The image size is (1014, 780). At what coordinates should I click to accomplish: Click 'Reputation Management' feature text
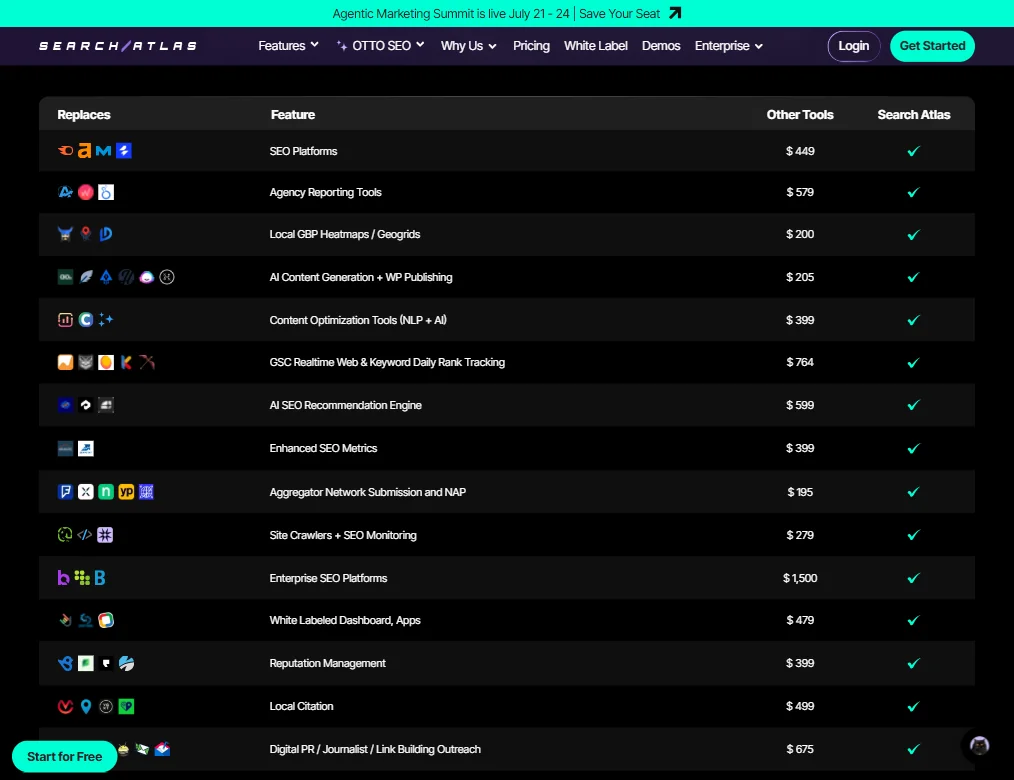pos(327,663)
